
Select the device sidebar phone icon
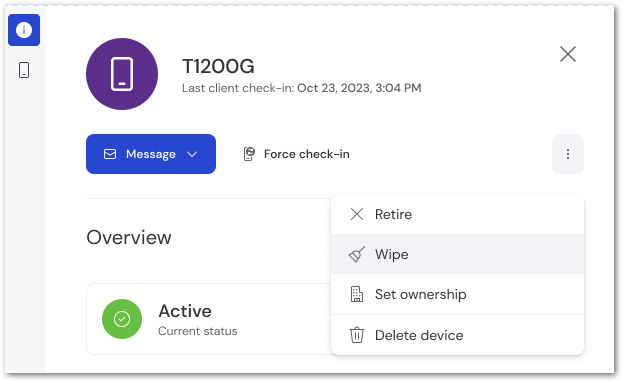[x=24, y=70]
